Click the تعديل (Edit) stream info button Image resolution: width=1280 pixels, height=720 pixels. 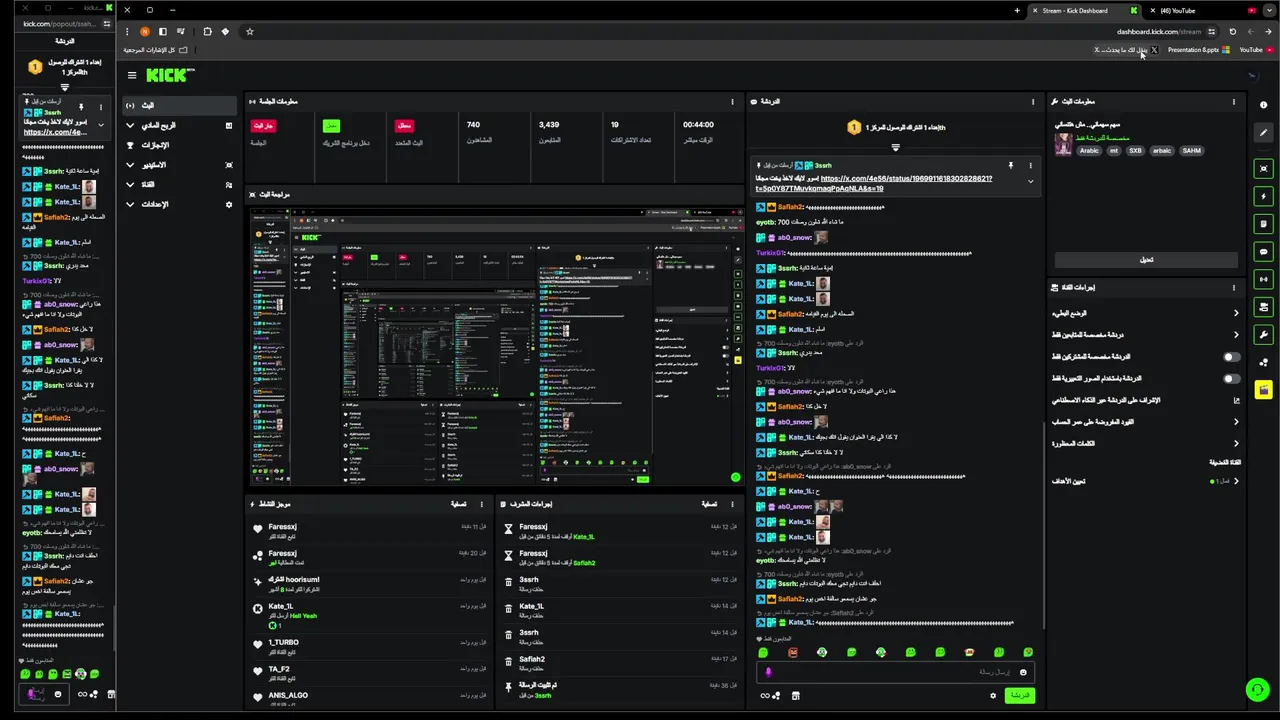tap(1146, 260)
